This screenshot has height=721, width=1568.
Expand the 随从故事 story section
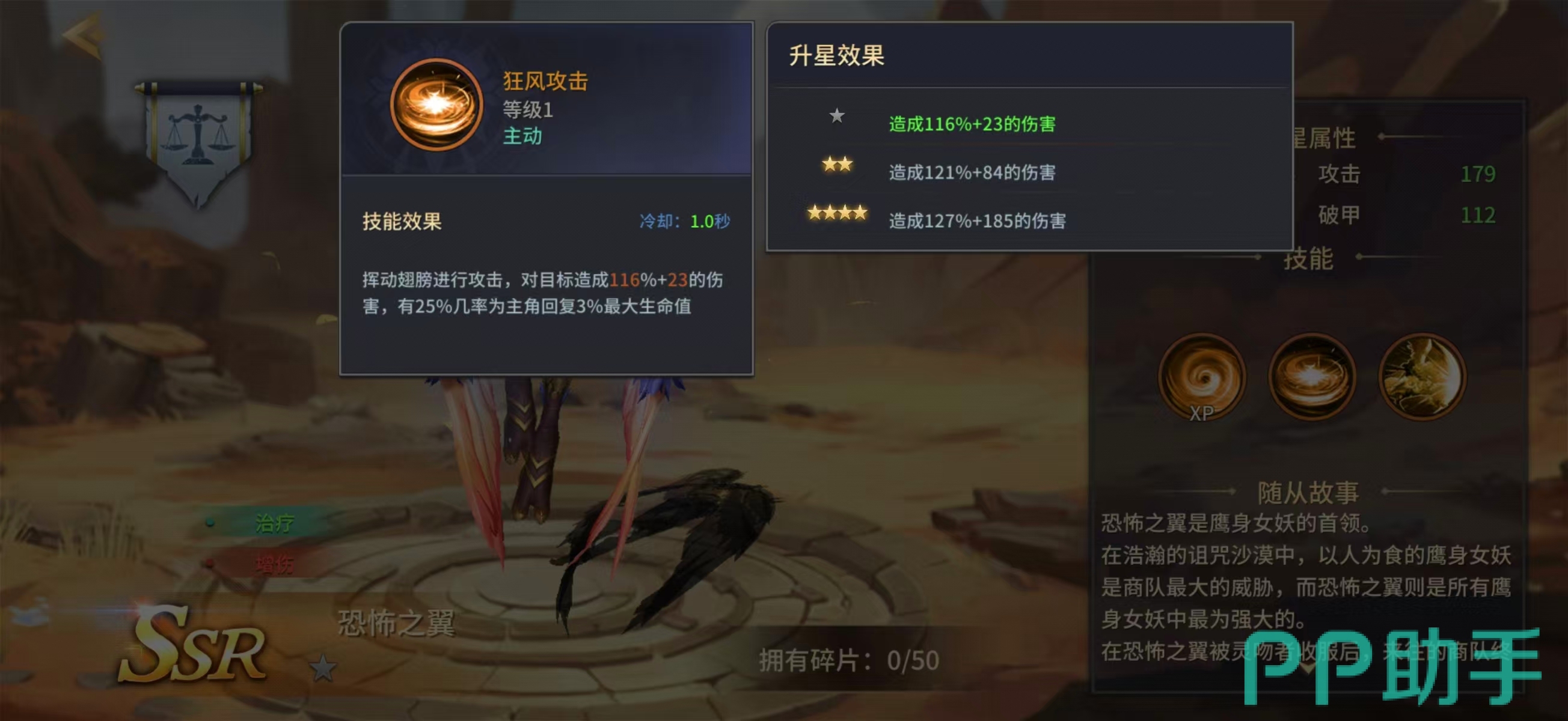(1308, 491)
